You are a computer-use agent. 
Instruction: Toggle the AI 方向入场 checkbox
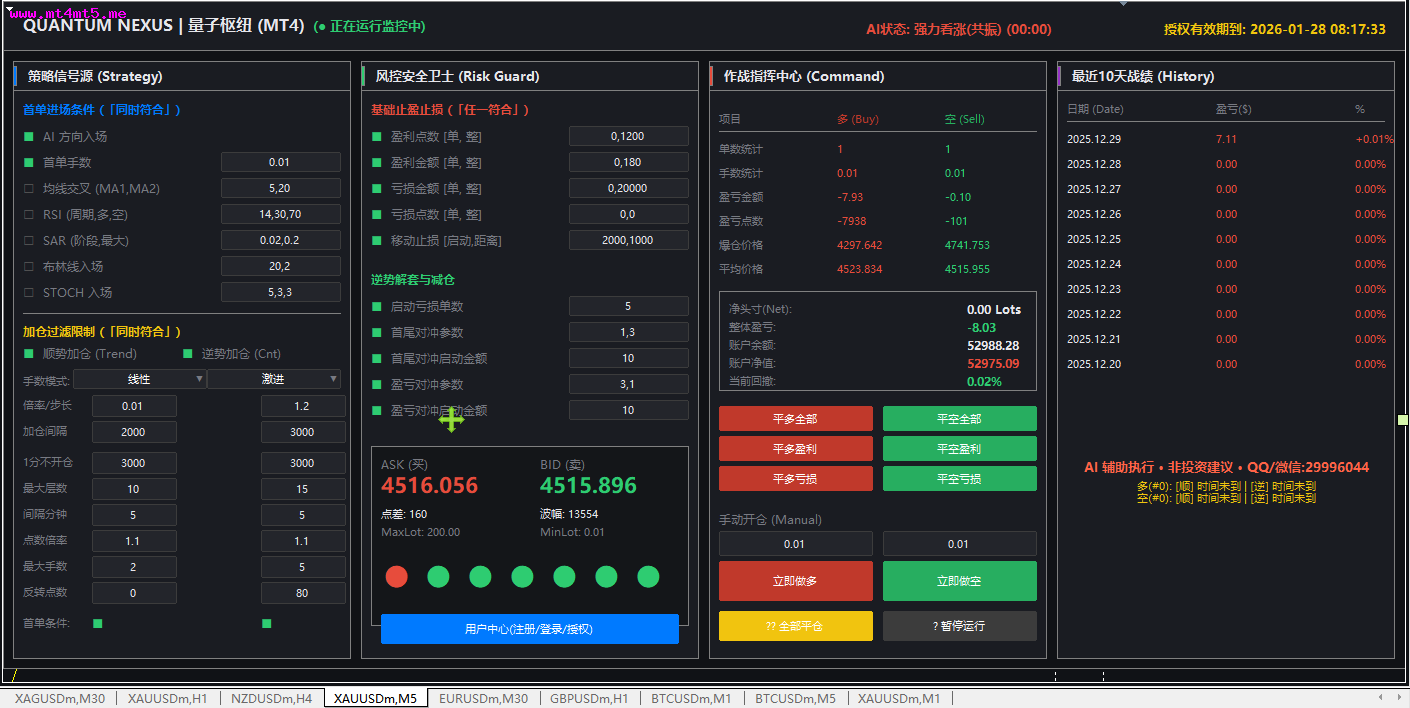(28, 136)
